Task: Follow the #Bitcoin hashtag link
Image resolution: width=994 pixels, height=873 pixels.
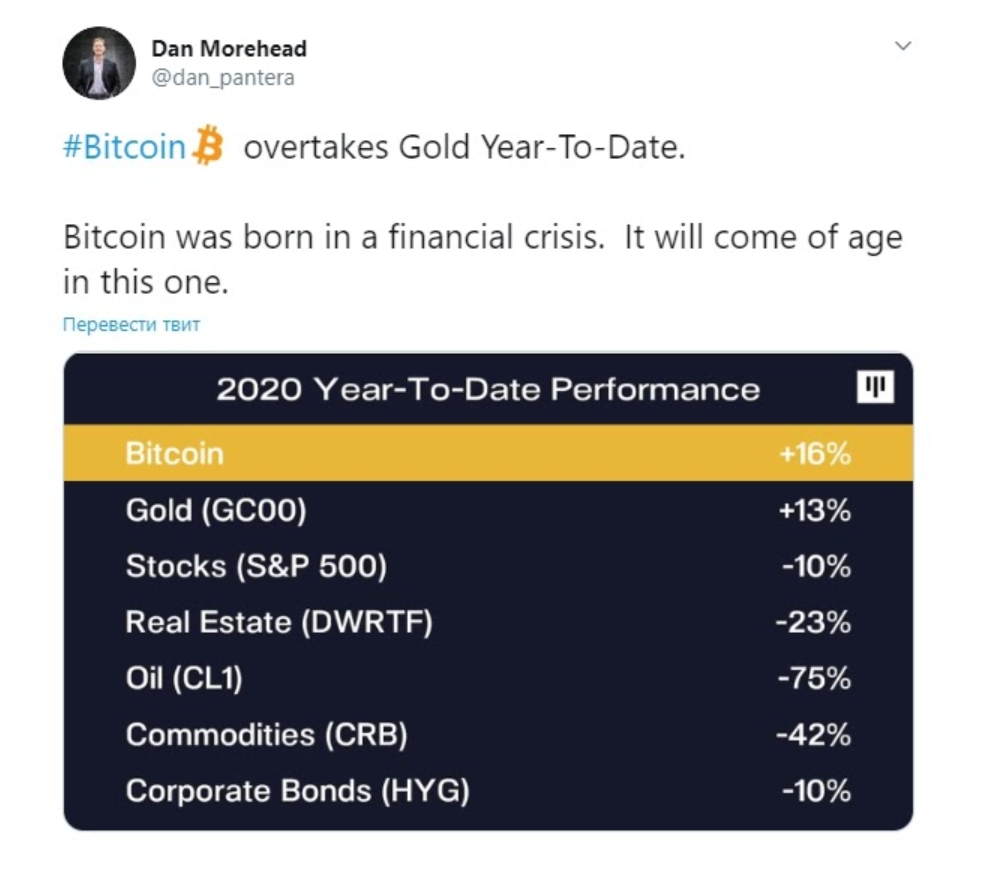Action: pyautogui.click(x=124, y=146)
